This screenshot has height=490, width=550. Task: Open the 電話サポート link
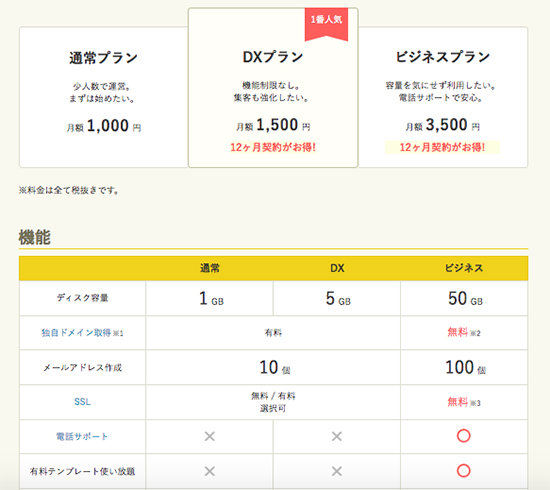[82, 436]
